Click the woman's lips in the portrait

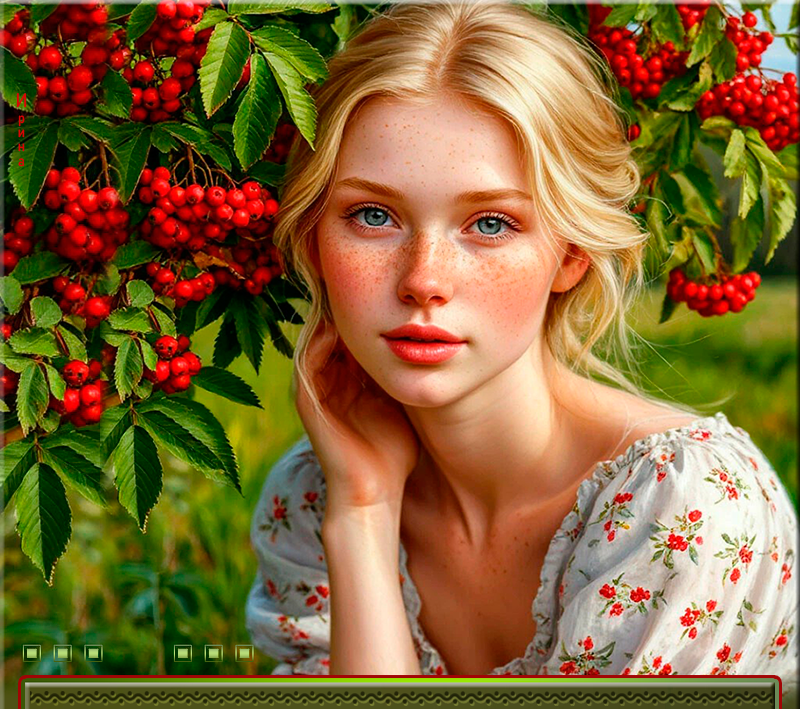click(x=424, y=343)
